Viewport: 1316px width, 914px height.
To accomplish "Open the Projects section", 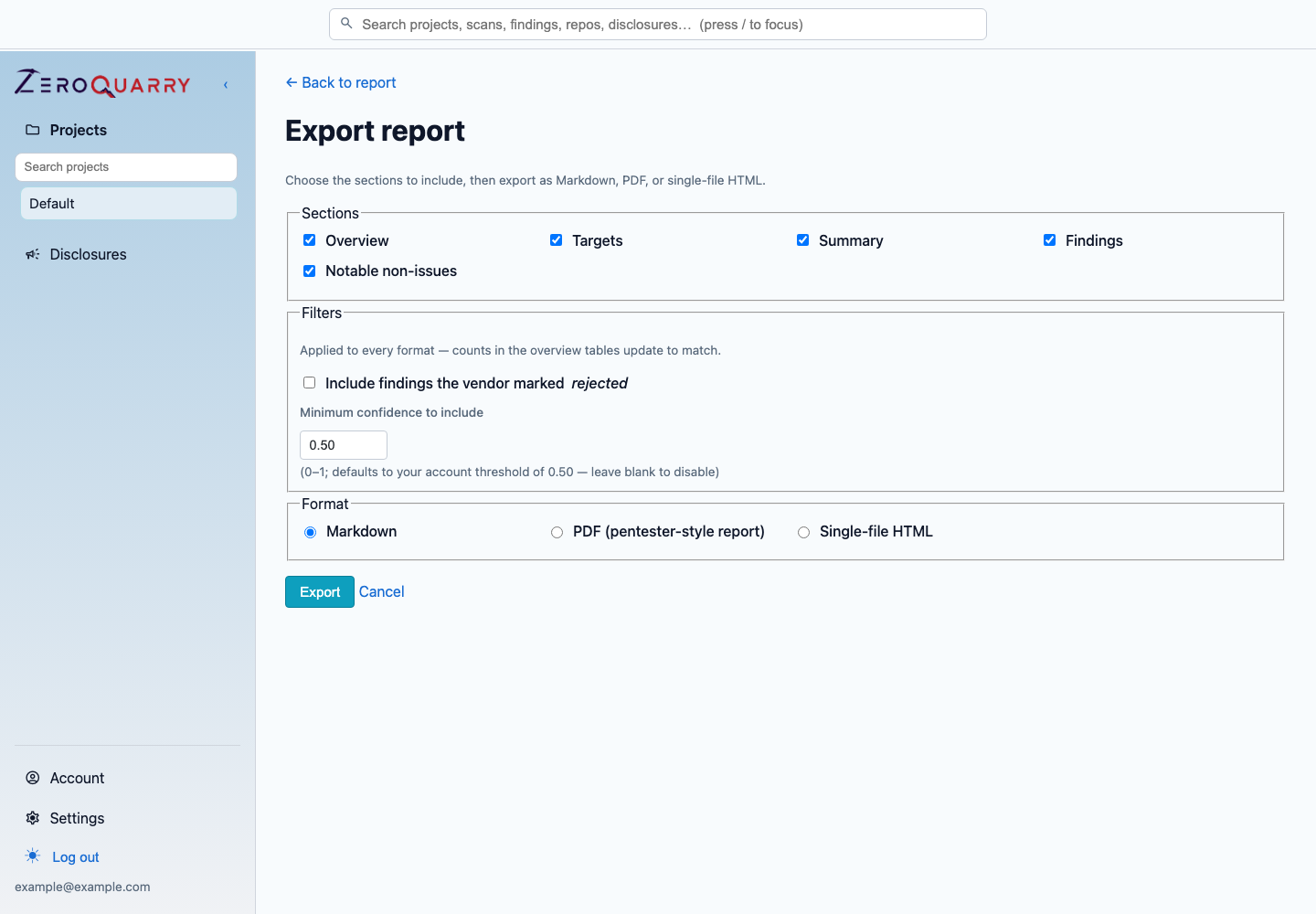I will (x=78, y=130).
